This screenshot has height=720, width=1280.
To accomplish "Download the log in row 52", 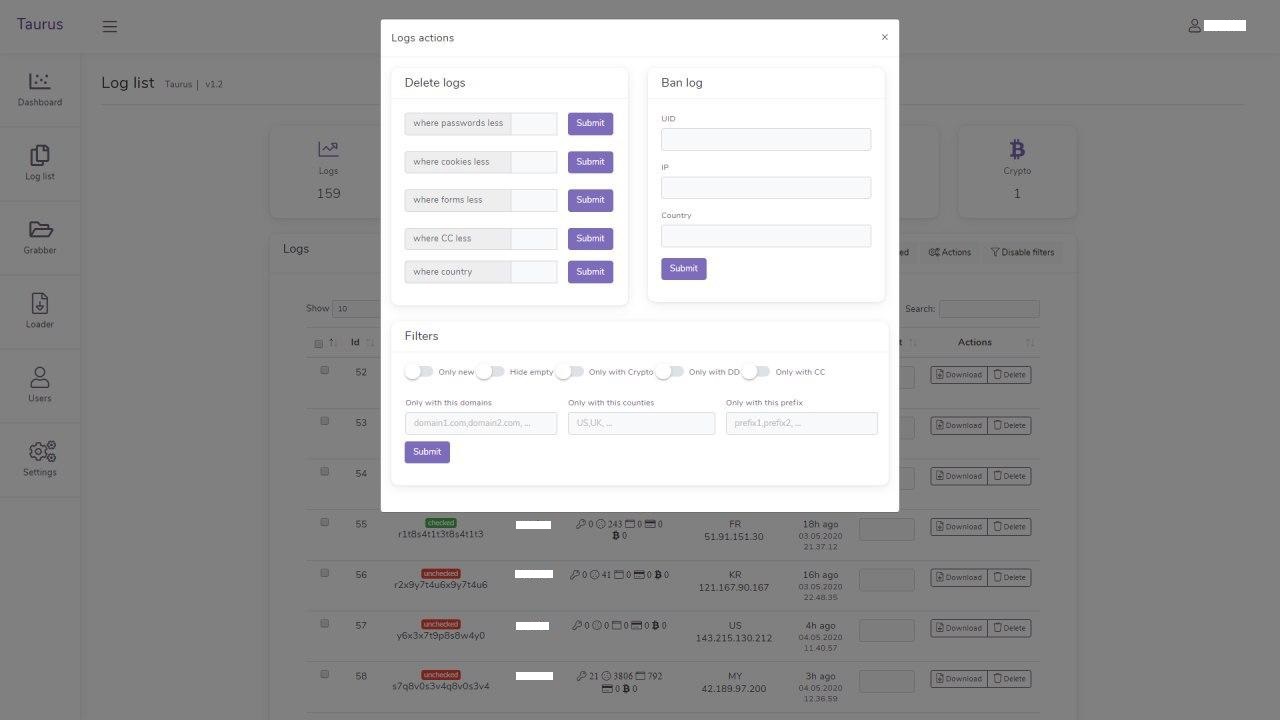I will point(959,375).
